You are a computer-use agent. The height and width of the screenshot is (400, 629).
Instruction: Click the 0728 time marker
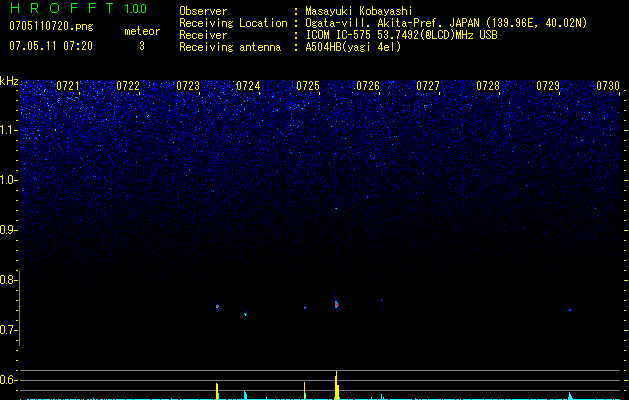488,86
